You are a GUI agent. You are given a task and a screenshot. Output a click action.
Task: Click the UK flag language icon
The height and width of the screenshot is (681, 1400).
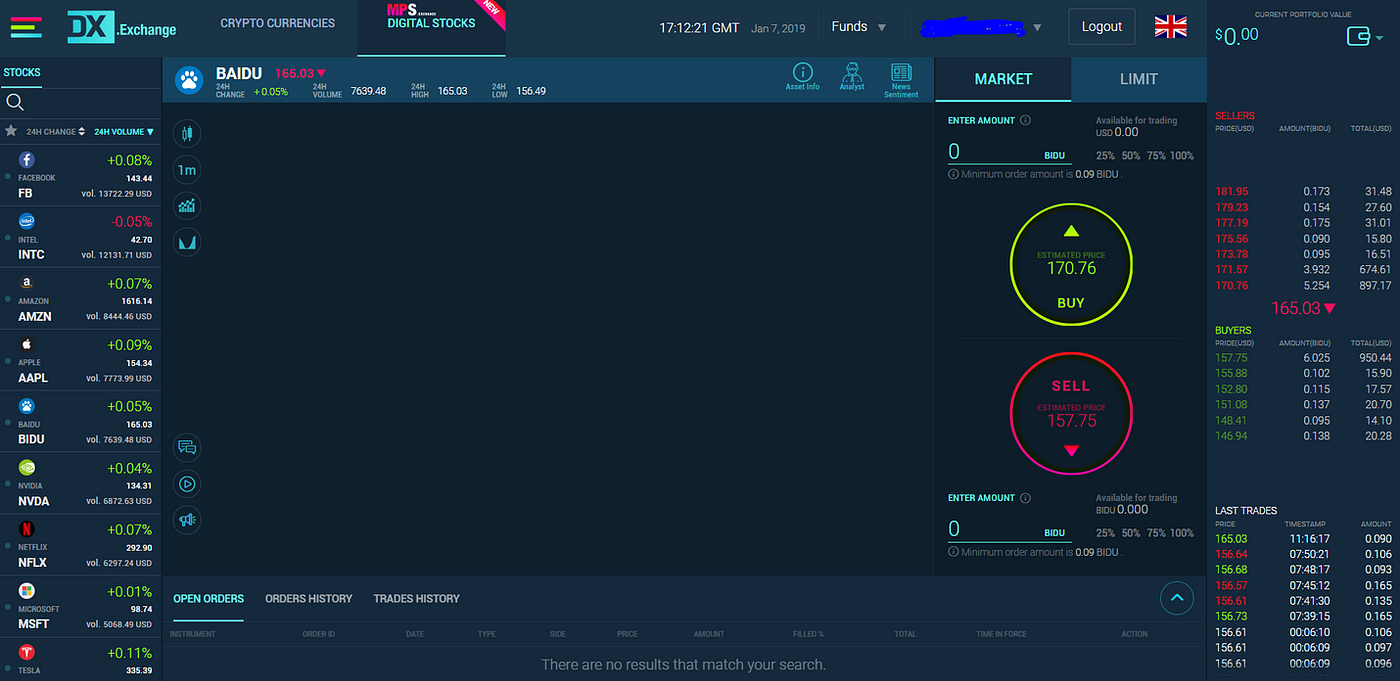(x=1170, y=27)
